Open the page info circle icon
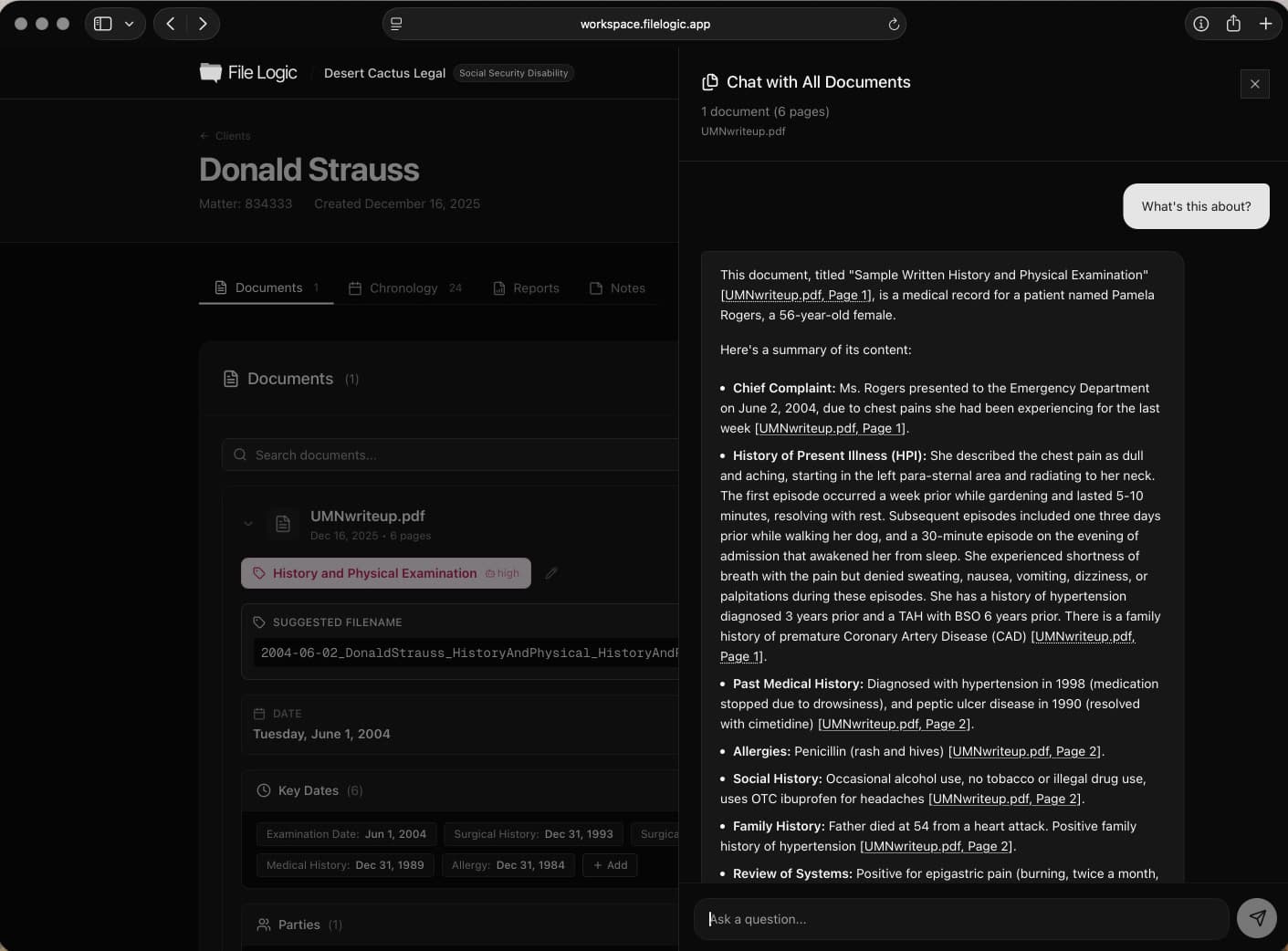The image size is (1288, 951). (1201, 24)
